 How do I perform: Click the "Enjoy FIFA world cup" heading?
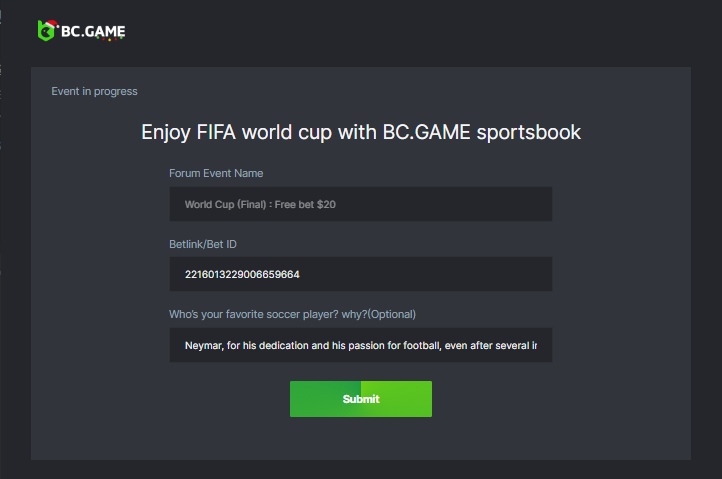pos(361,132)
